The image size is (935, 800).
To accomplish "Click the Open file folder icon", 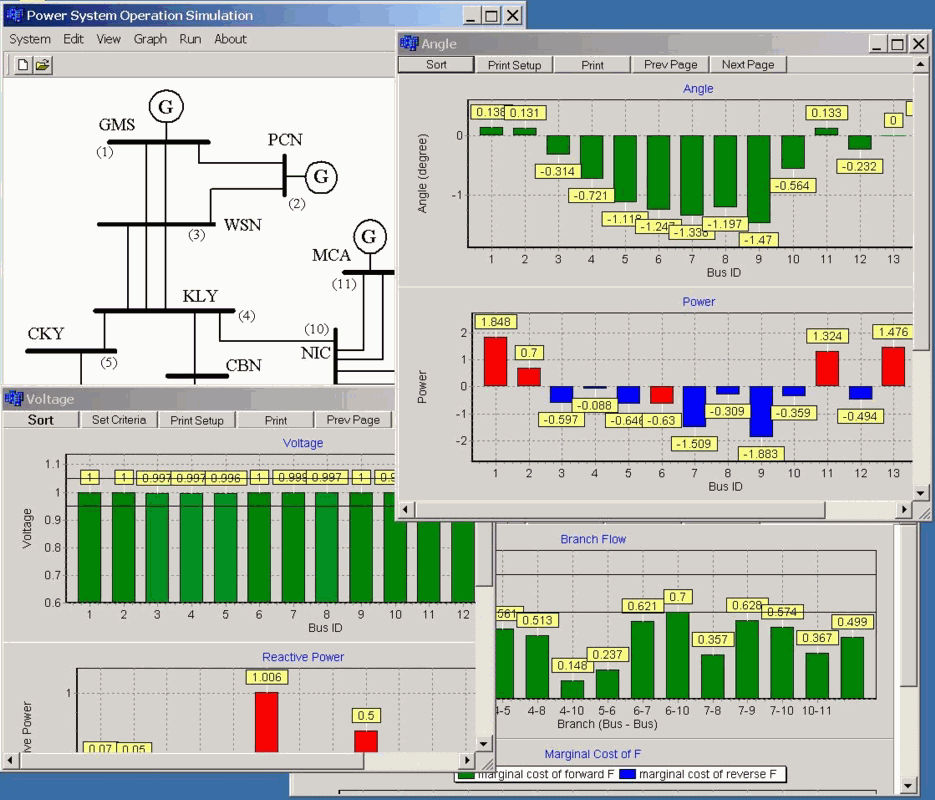I will click(x=42, y=65).
